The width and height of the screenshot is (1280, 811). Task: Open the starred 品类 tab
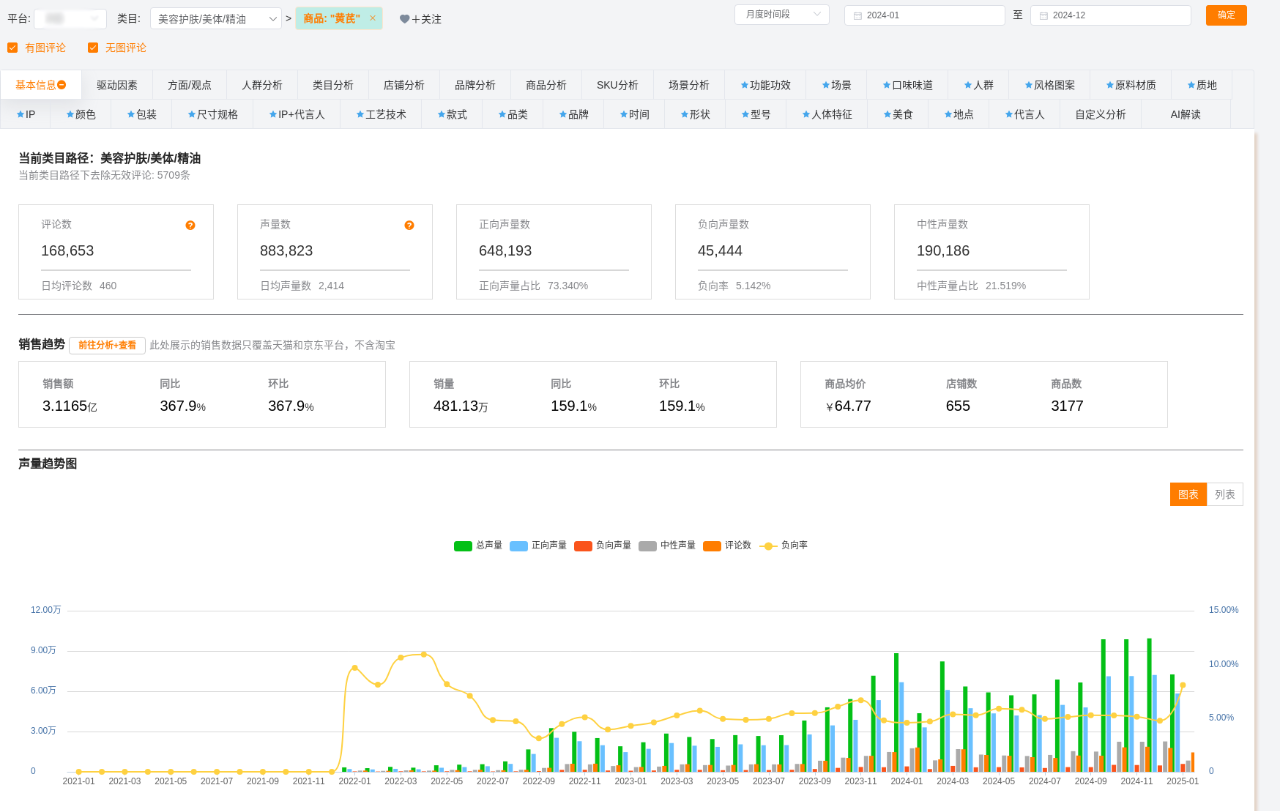tap(513, 114)
